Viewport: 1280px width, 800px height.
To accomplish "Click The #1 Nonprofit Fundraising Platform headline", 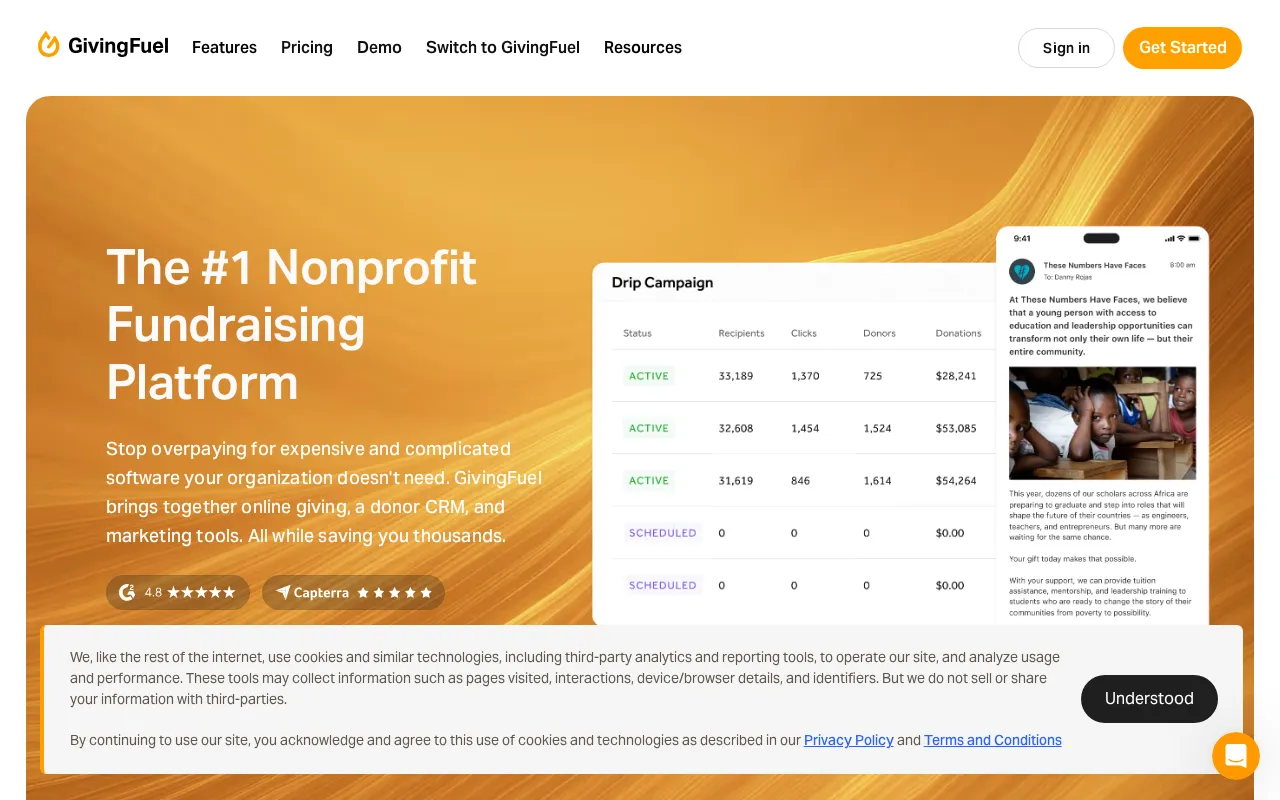I will pyautogui.click(x=292, y=325).
